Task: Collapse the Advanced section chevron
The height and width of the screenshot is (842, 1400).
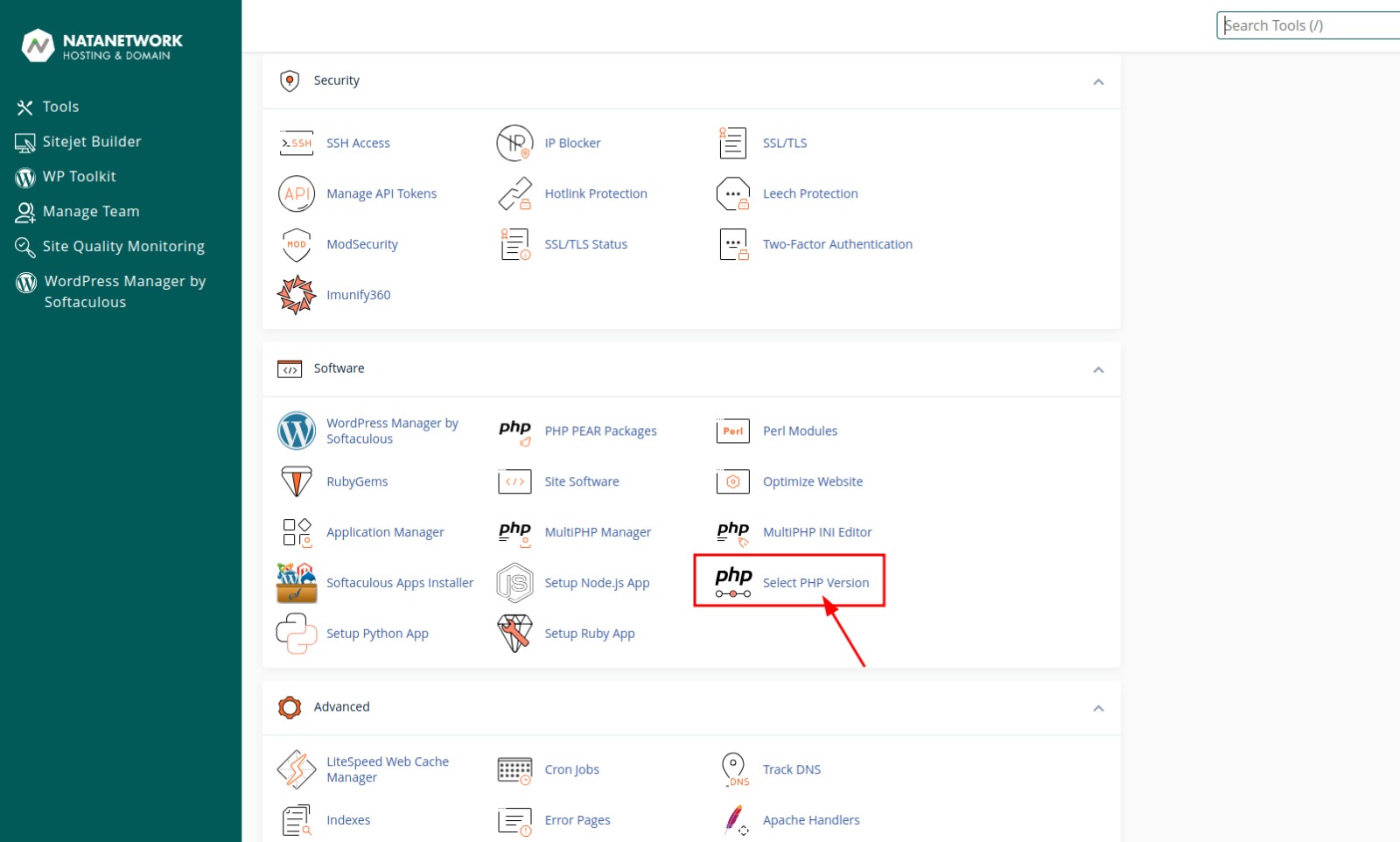Action: click(1098, 708)
